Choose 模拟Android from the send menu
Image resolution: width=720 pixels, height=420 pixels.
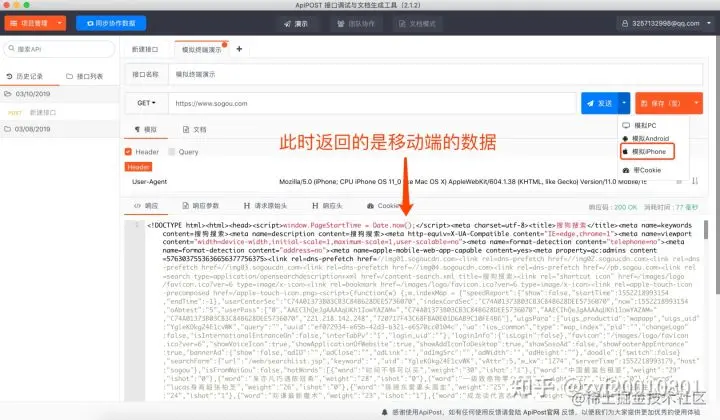(646, 138)
